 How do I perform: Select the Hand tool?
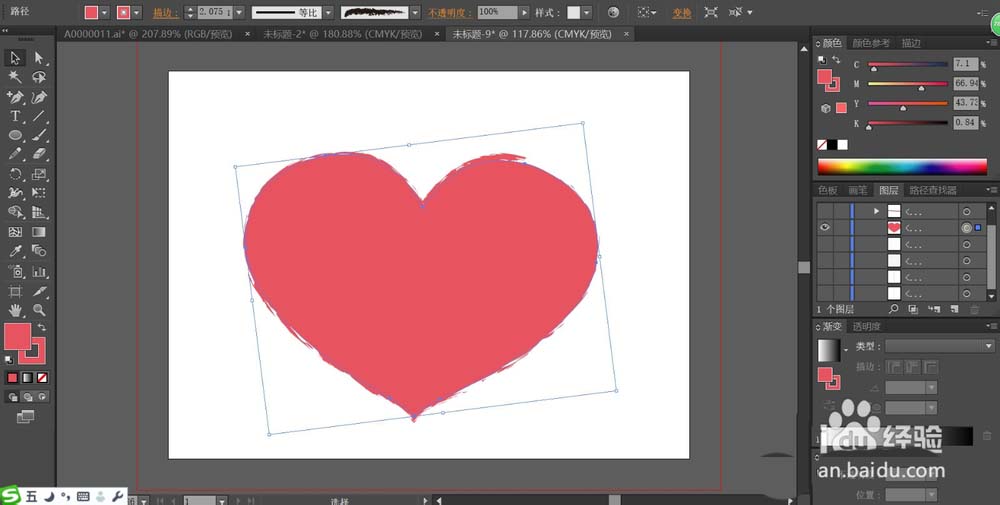click(x=15, y=311)
